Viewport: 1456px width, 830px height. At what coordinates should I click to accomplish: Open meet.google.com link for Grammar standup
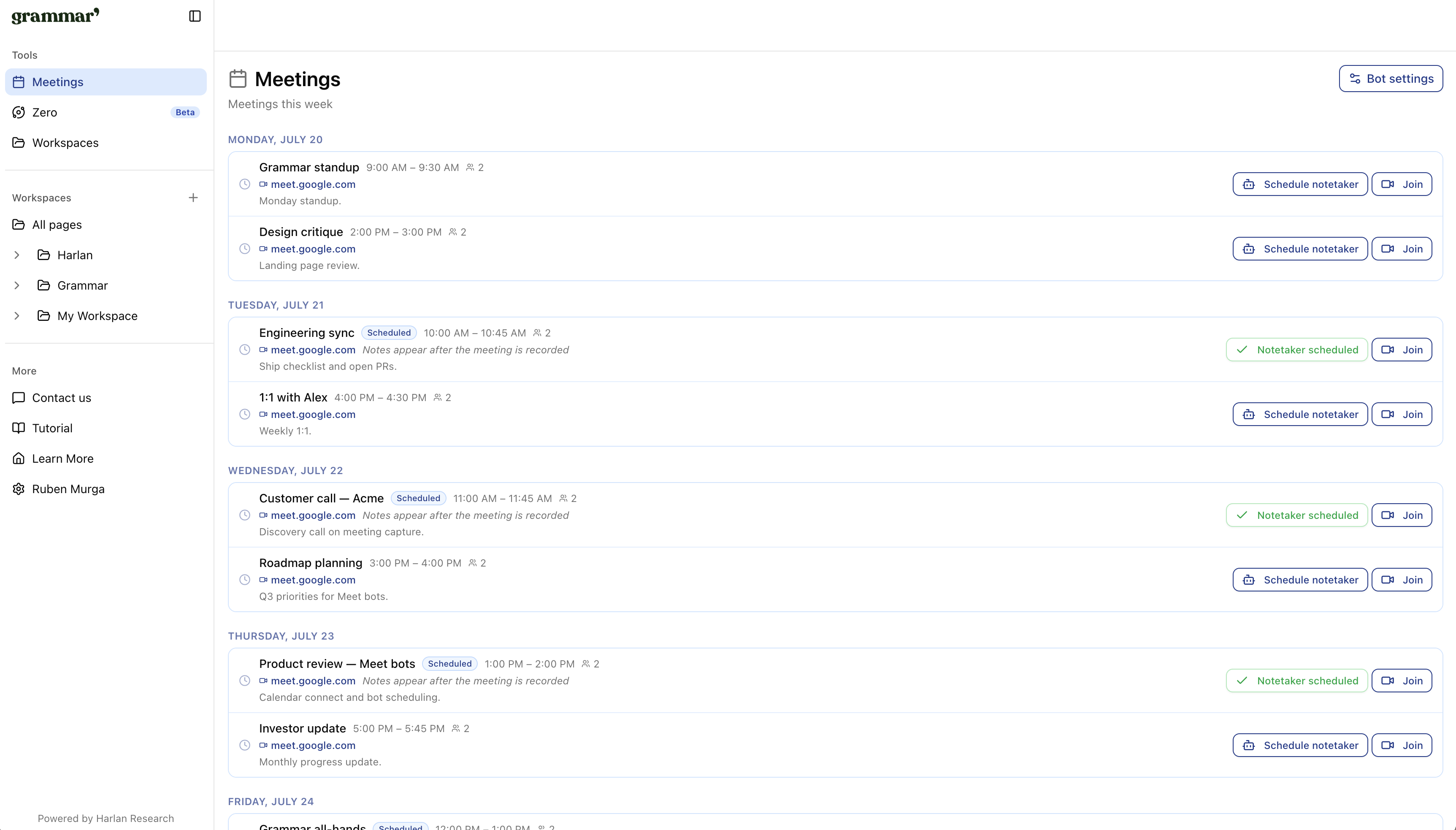click(307, 184)
